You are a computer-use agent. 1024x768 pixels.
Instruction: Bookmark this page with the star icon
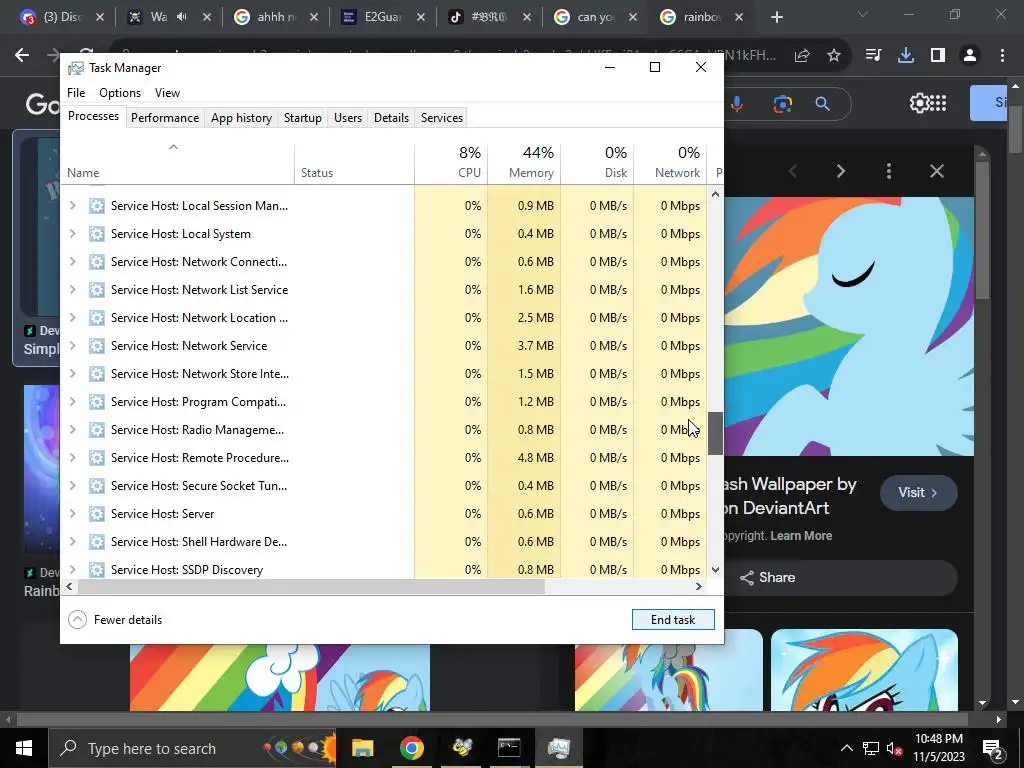[x=833, y=56]
